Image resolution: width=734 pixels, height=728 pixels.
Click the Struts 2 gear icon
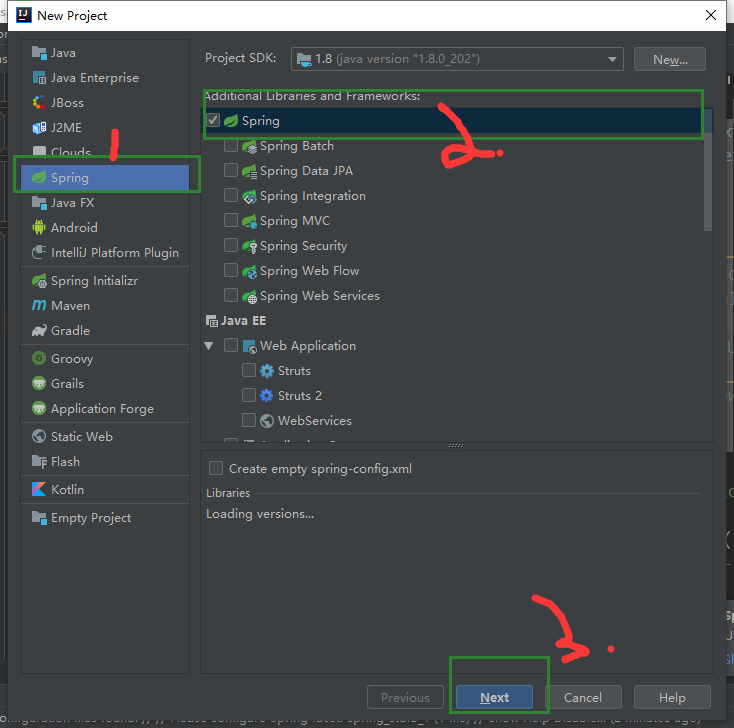(267, 396)
